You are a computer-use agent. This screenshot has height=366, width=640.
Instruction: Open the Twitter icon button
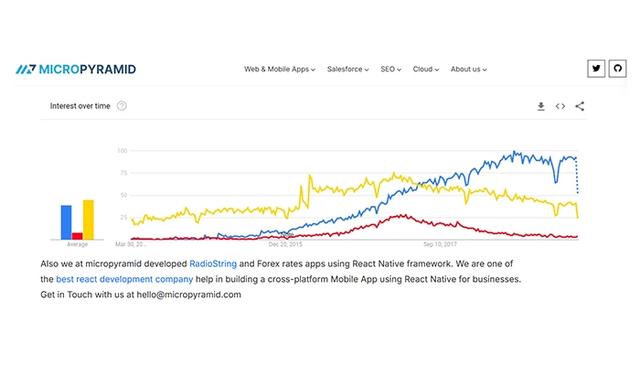(596, 69)
